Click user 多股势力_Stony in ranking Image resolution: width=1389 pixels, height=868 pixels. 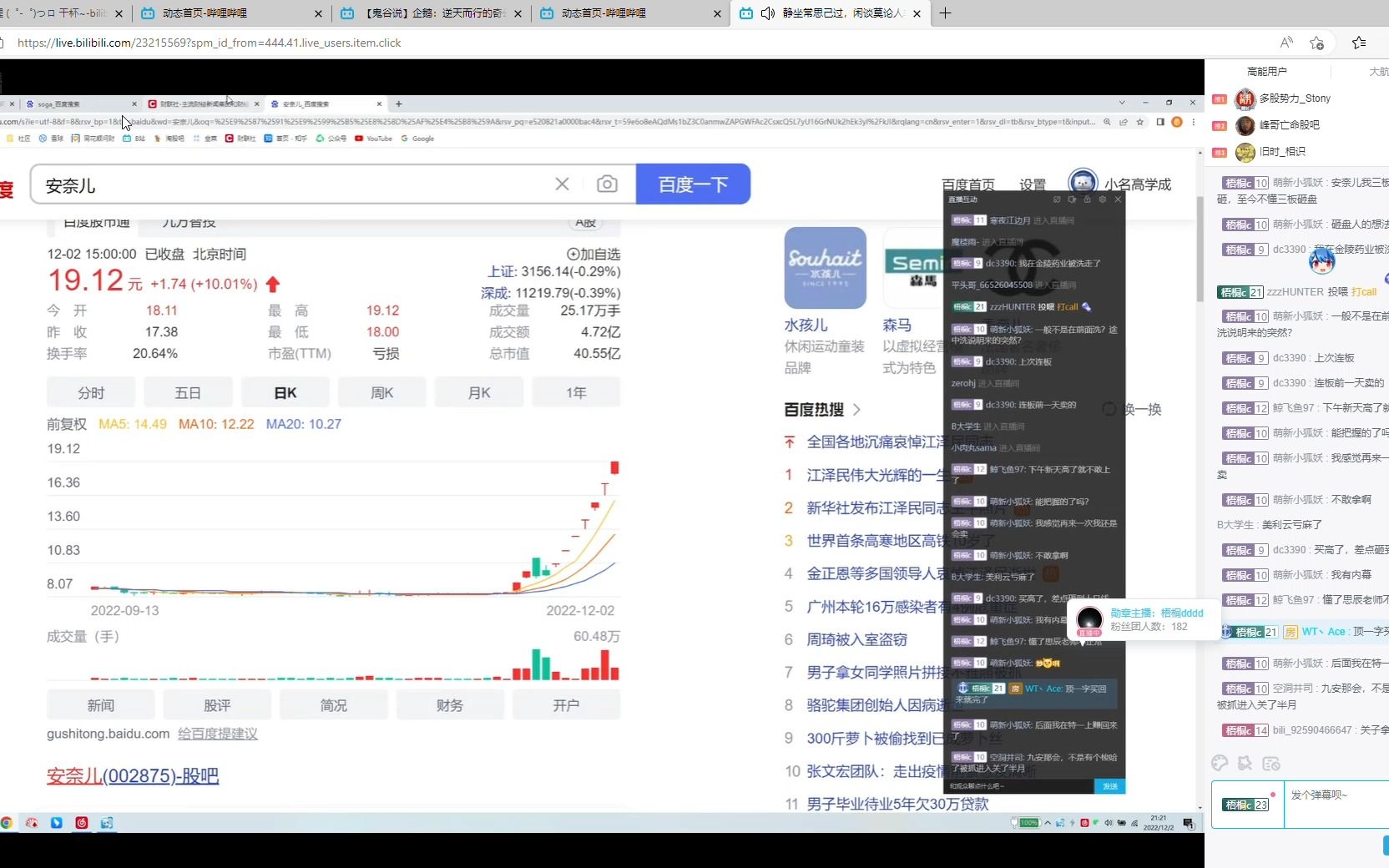tap(1294, 98)
